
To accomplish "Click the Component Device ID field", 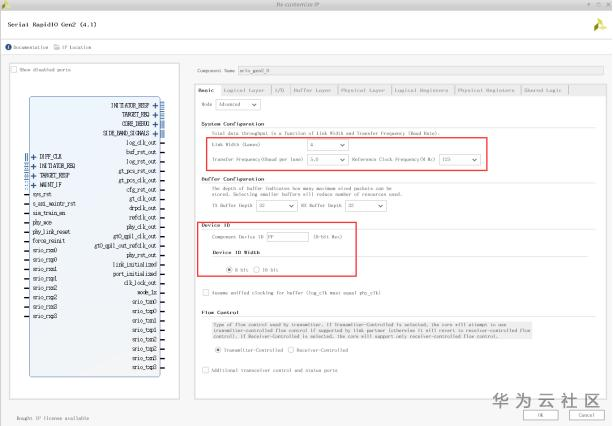I will (x=288, y=237).
